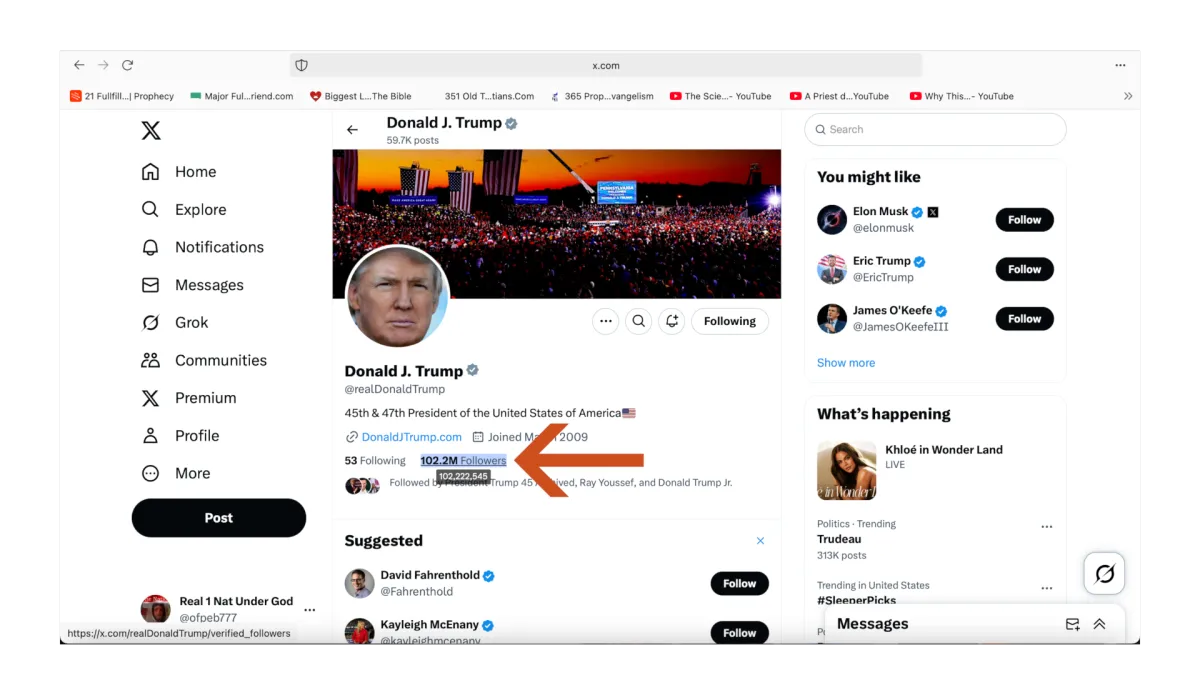The image size is (1200, 675).
Task: Open the Trudeau trending topic
Action: [x=839, y=539]
